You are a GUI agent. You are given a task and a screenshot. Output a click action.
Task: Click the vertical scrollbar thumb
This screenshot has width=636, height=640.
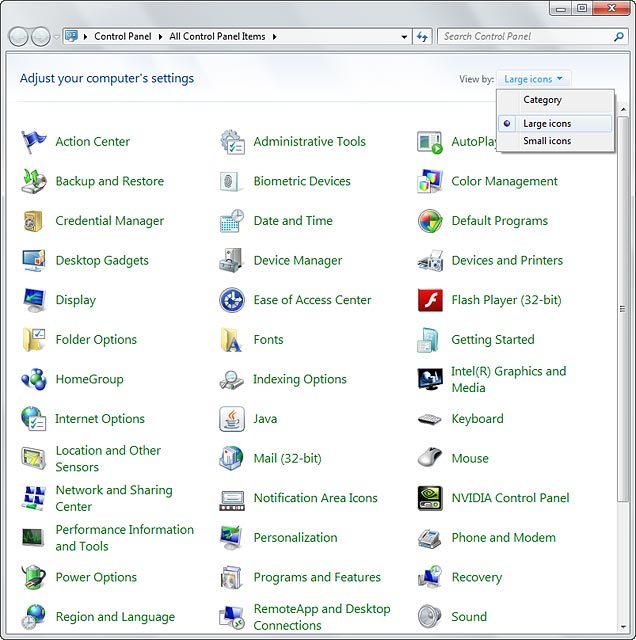coord(623,309)
